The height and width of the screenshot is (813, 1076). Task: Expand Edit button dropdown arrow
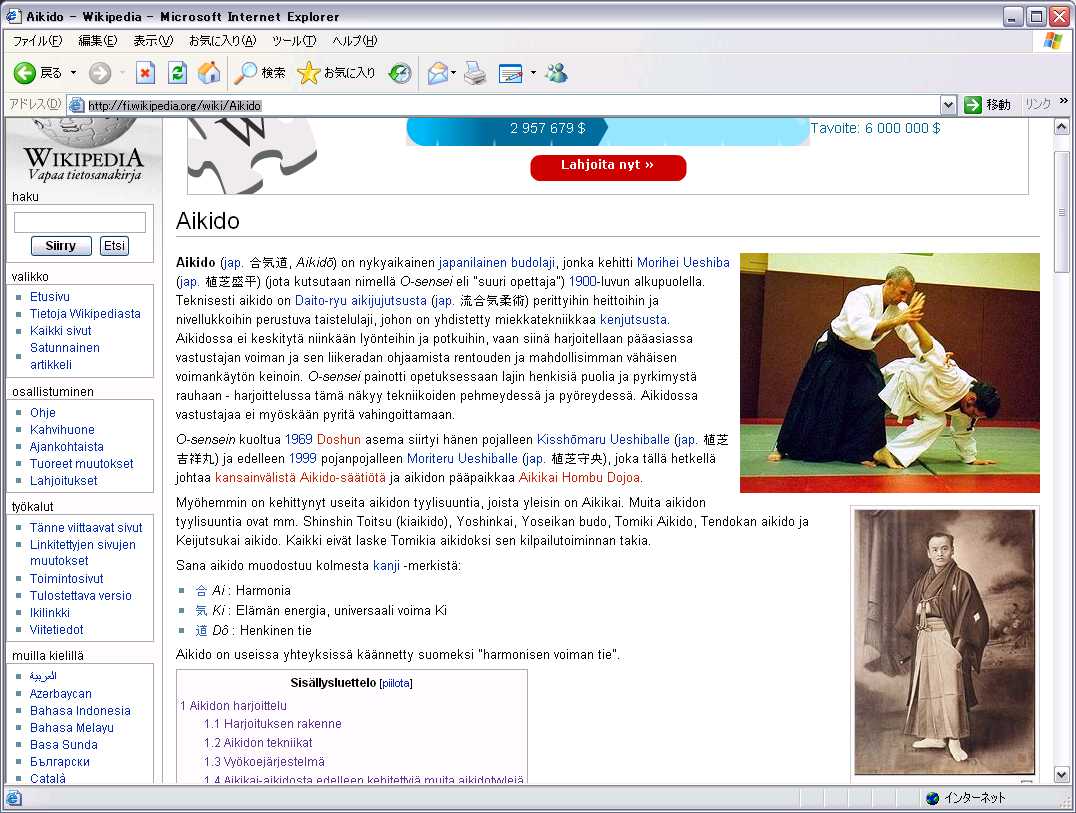tap(533, 73)
